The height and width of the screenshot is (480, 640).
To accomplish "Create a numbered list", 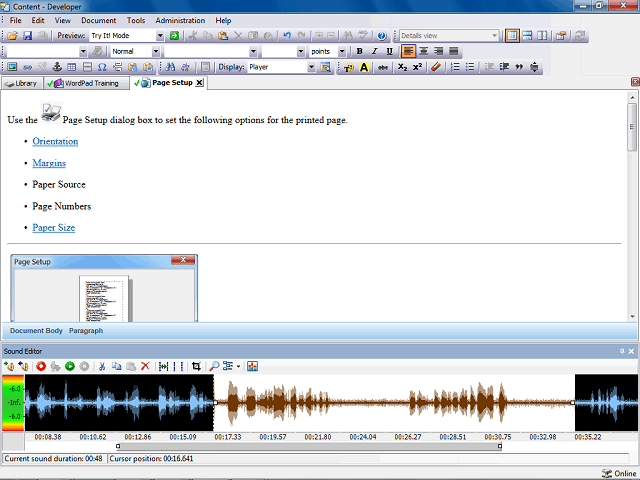I will coord(455,67).
